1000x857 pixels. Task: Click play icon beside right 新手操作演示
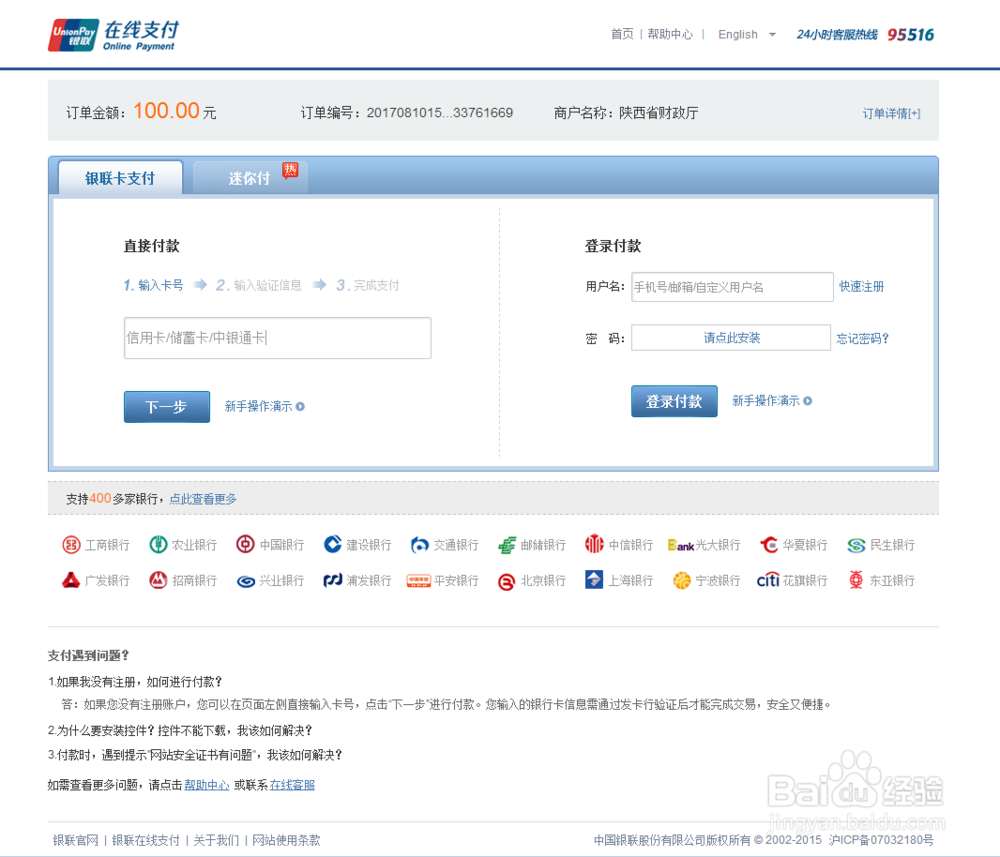point(807,400)
